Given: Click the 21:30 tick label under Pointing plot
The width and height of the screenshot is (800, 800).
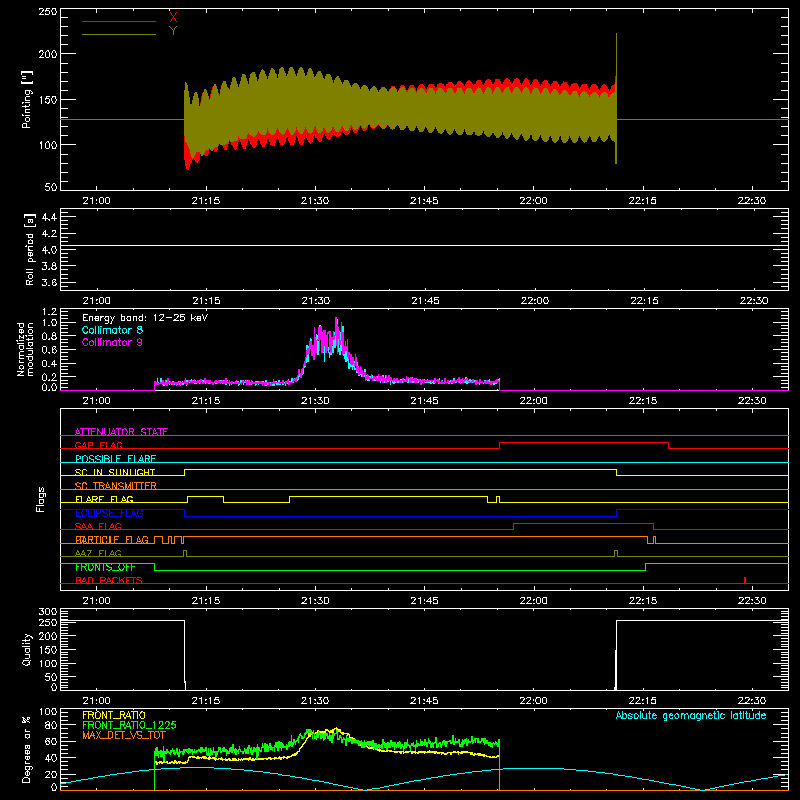Looking at the screenshot, I should [315, 201].
